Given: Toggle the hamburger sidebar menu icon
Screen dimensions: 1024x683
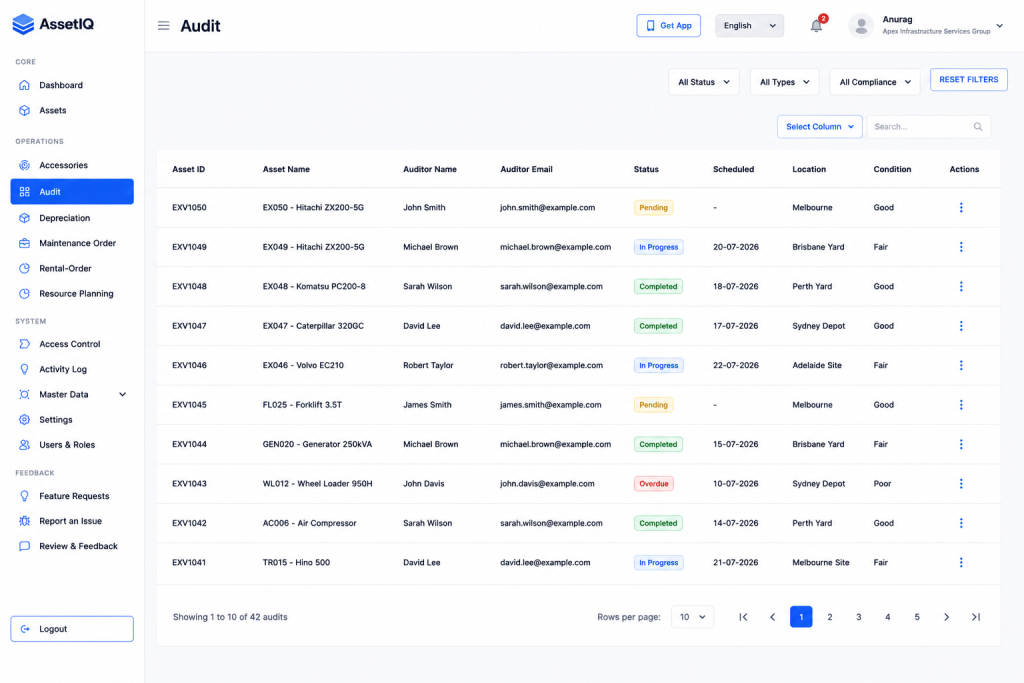Looking at the screenshot, I should [163, 25].
